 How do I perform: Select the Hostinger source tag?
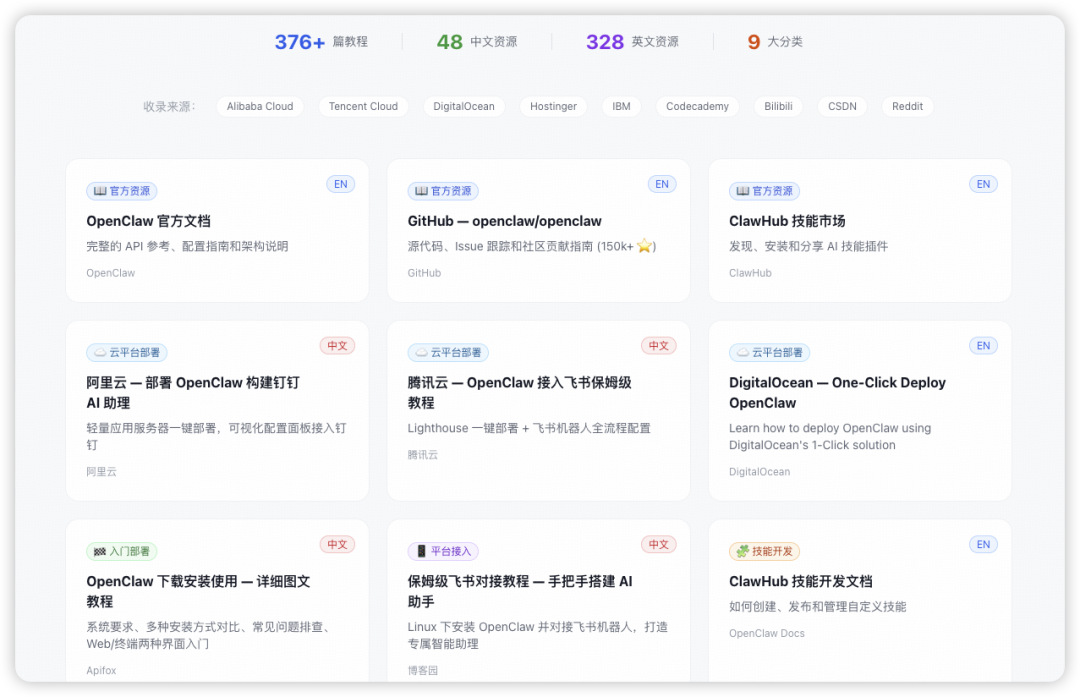pos(553,106)
